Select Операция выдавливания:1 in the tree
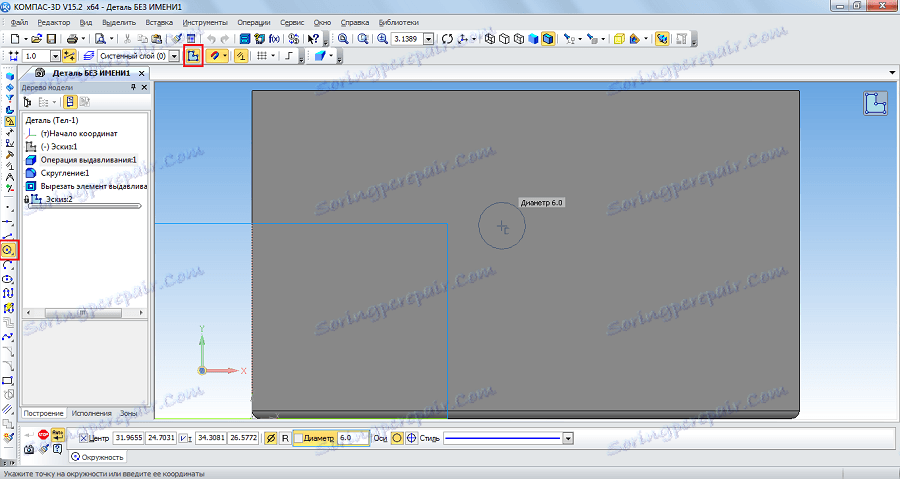This screenshot has height=479, width=900. (x=82, y=160)
